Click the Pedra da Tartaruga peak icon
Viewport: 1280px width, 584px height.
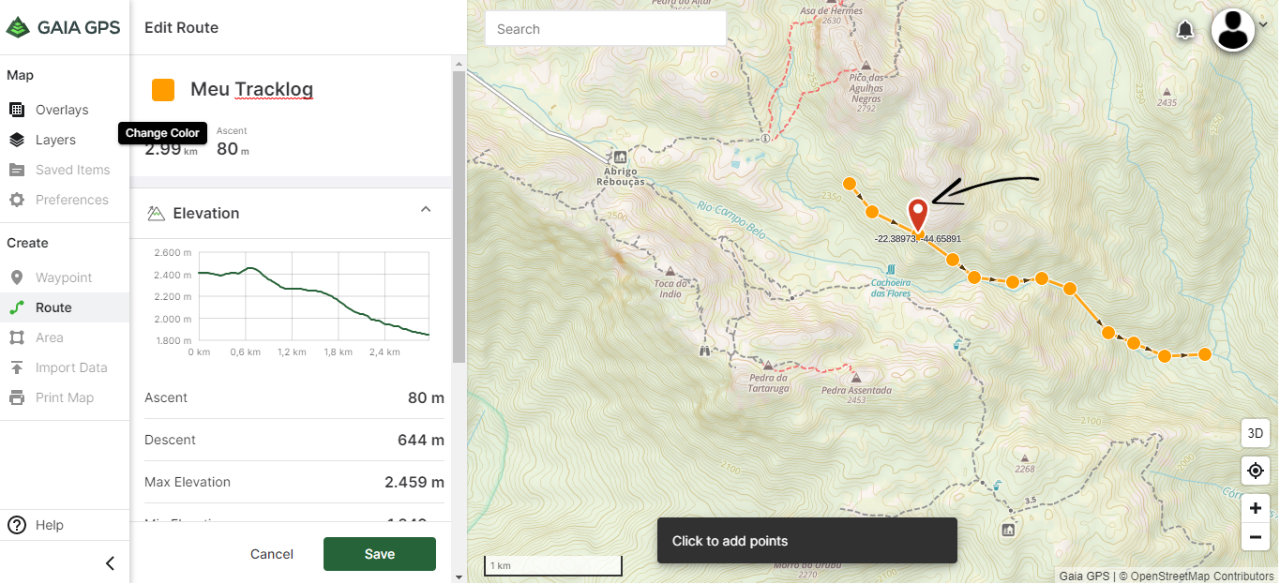click(x=768, y=366)
